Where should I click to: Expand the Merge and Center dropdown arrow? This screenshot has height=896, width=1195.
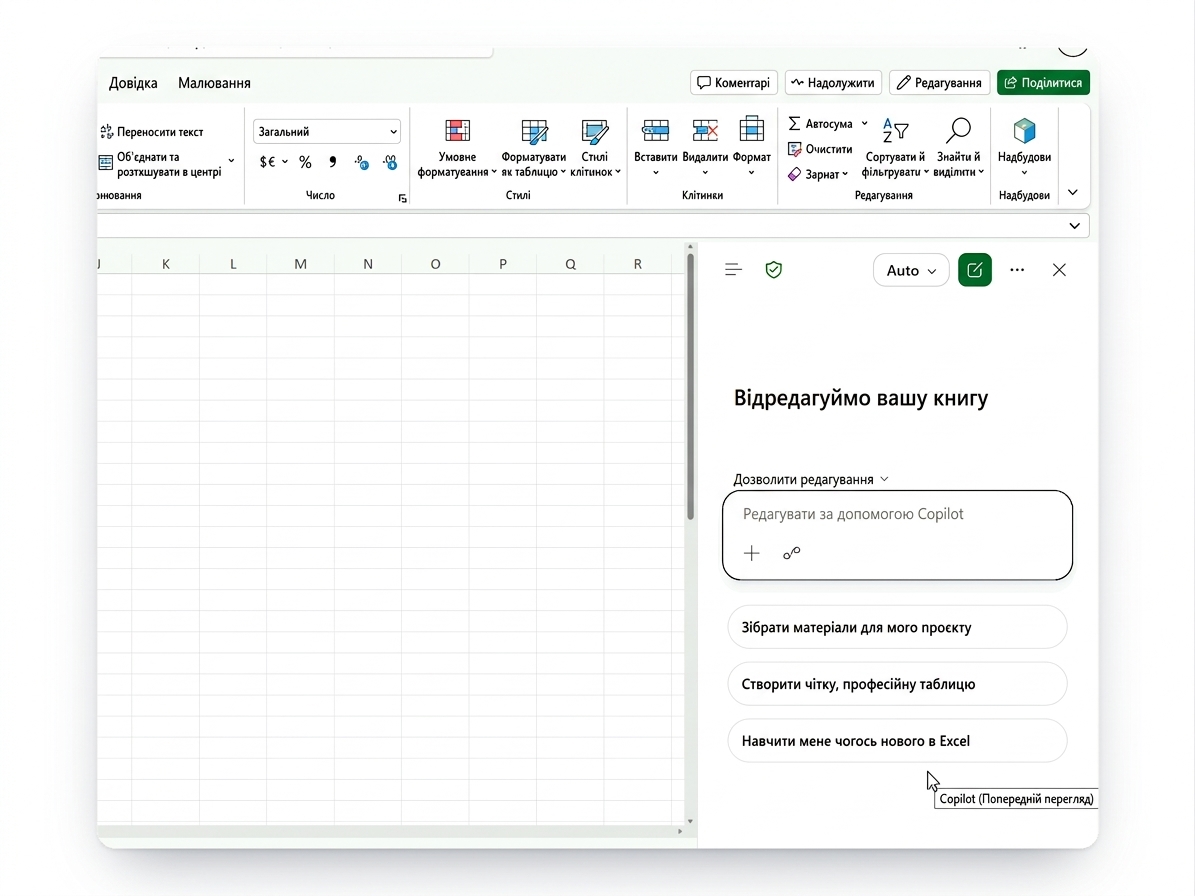[x=231, y=161]
